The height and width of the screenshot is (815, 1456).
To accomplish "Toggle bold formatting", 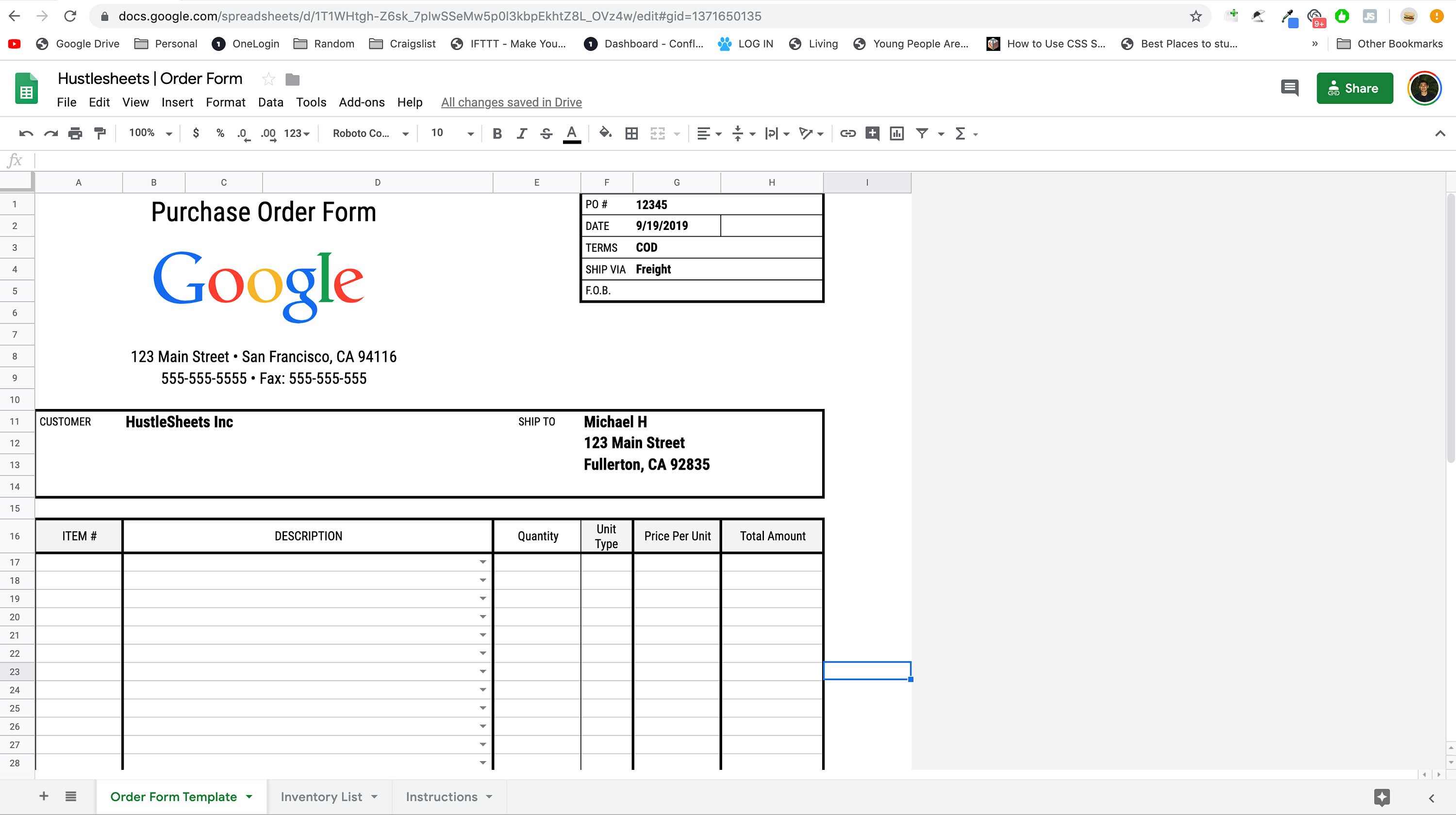I will click(497, 134).
